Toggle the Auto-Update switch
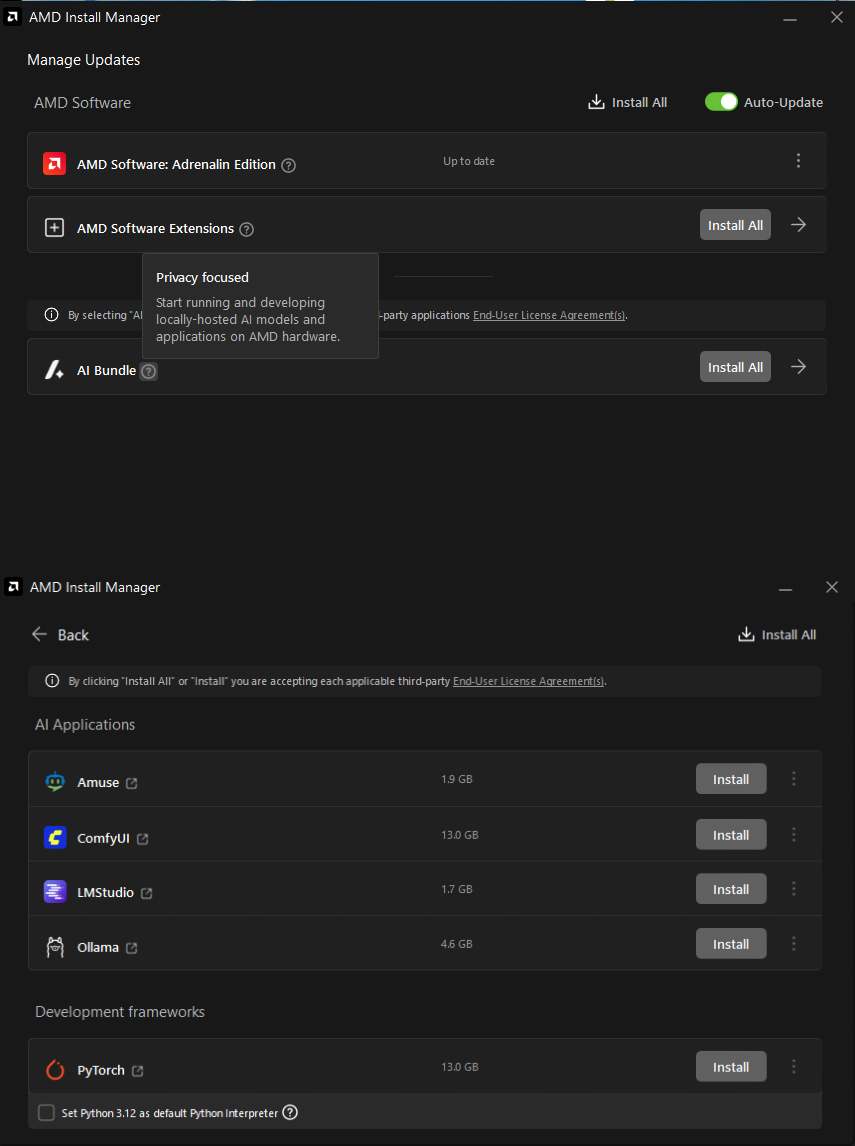This screenshot has width=855, height=1146. [x=721, y=102]
